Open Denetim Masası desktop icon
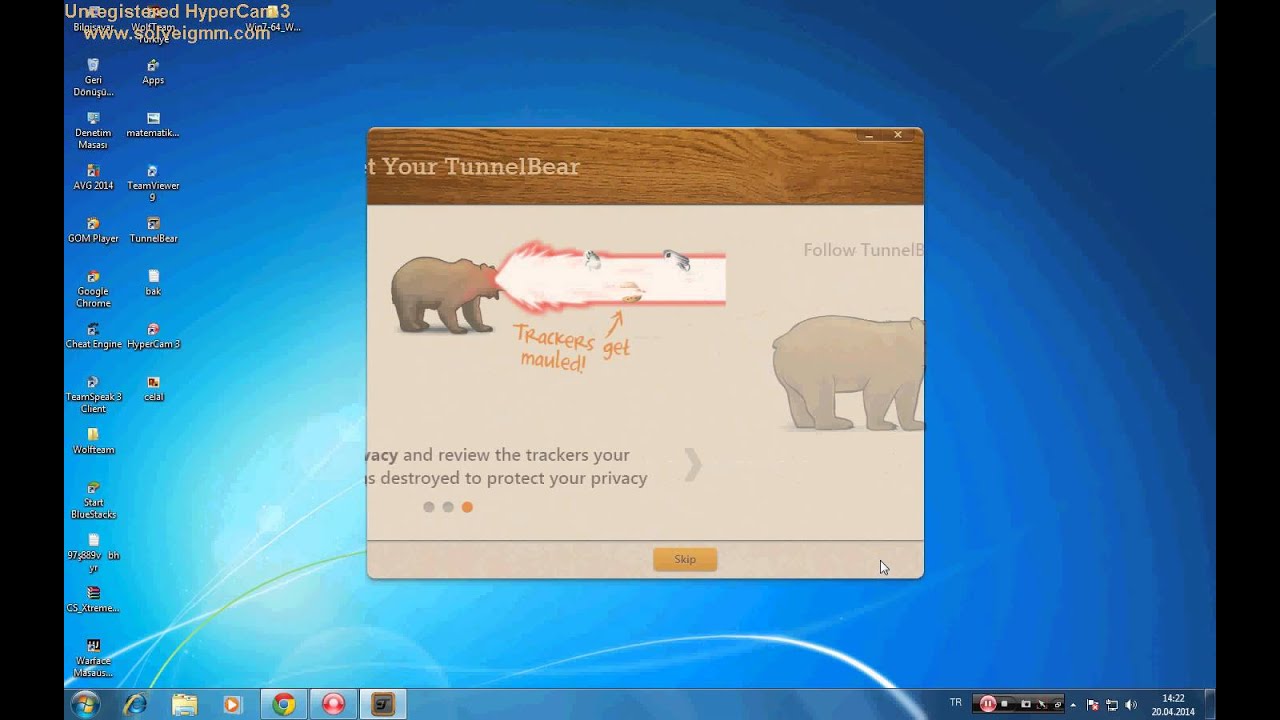The image size is (1280, 720). tap(93, 130)
